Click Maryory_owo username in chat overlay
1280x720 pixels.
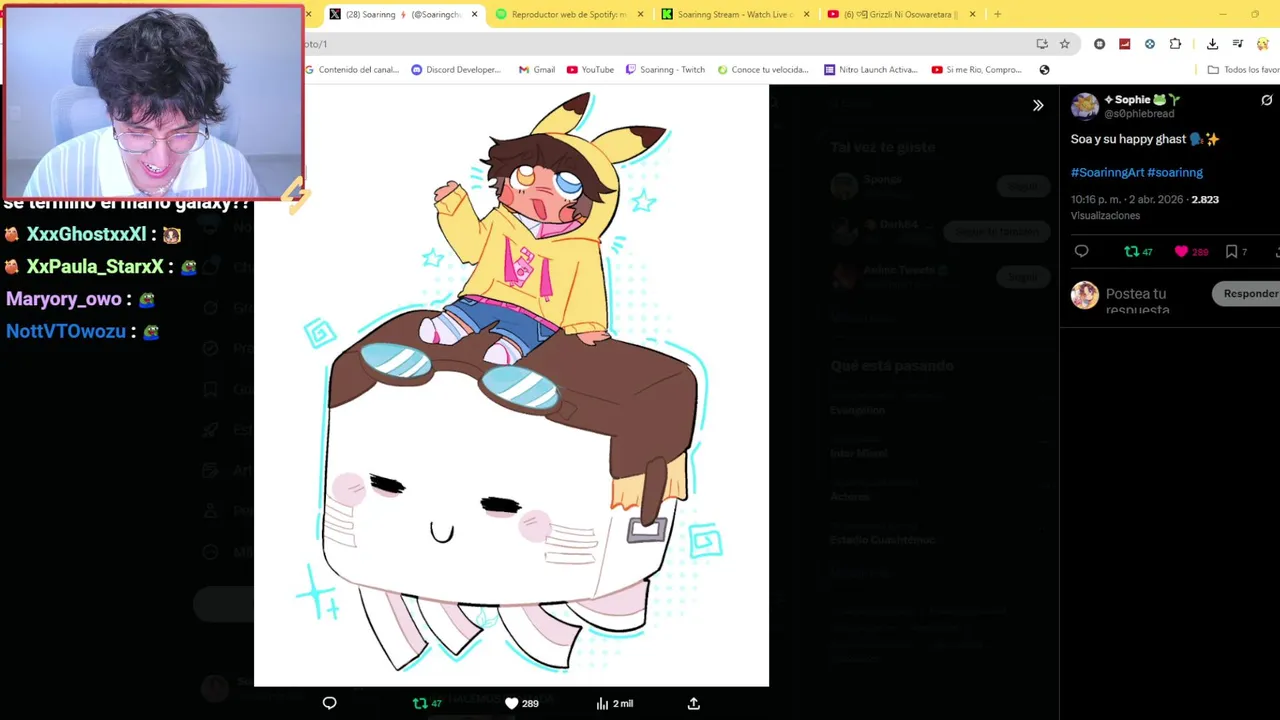pos(64,299)
